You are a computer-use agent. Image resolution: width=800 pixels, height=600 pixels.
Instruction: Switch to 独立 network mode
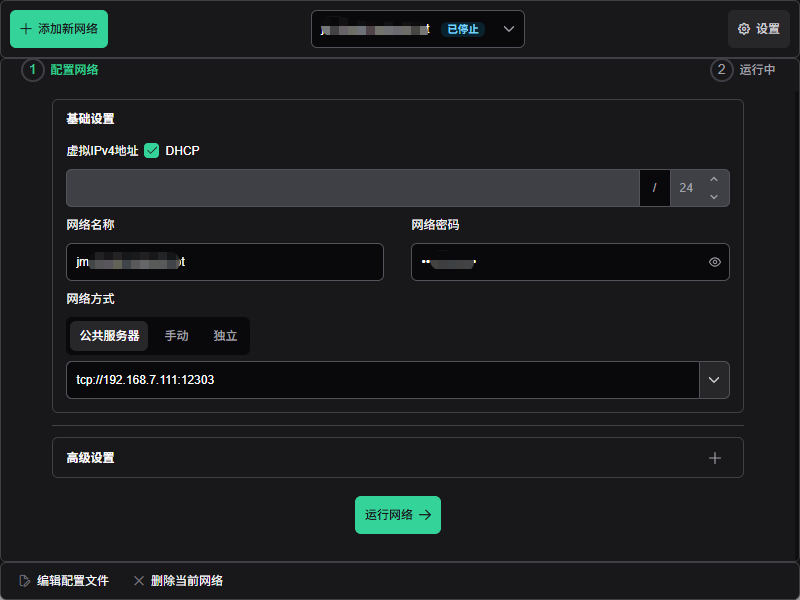(x=225, y=336)
